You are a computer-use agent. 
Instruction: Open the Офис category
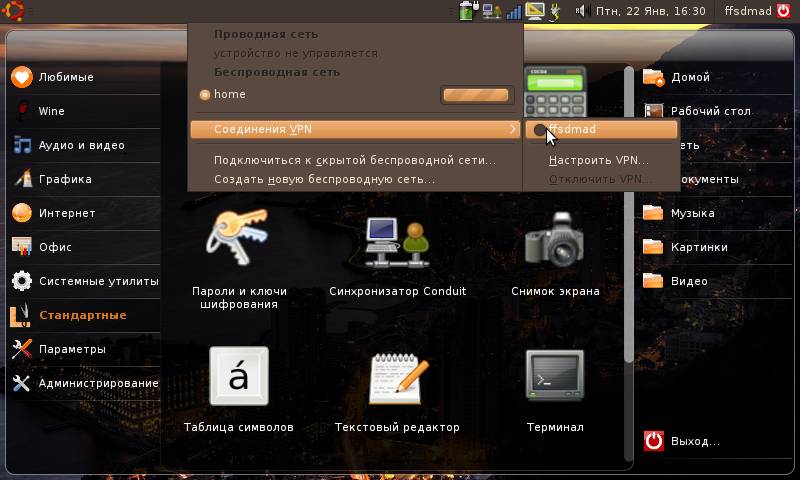pos(84,247)
